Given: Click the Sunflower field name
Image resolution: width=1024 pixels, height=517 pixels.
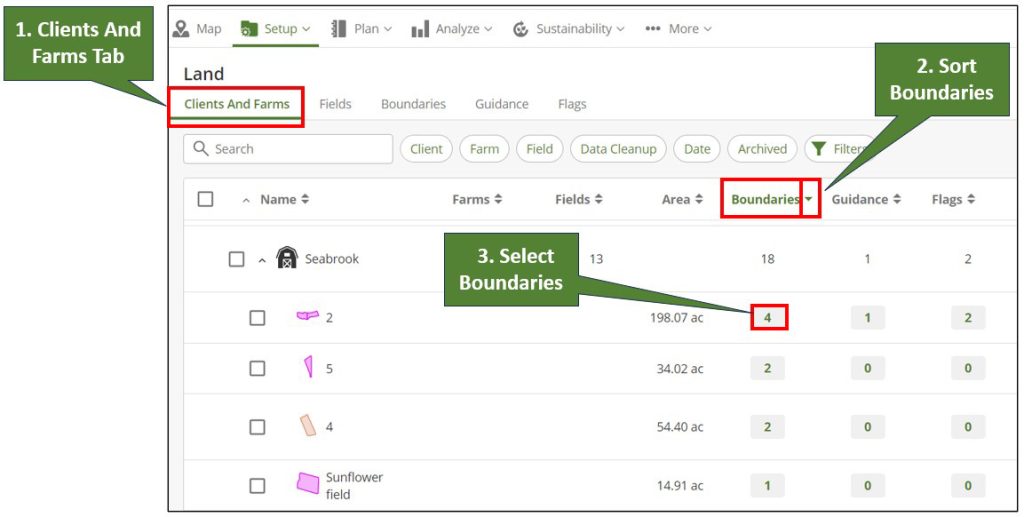Looking at the screenshot, I should 355,486.
